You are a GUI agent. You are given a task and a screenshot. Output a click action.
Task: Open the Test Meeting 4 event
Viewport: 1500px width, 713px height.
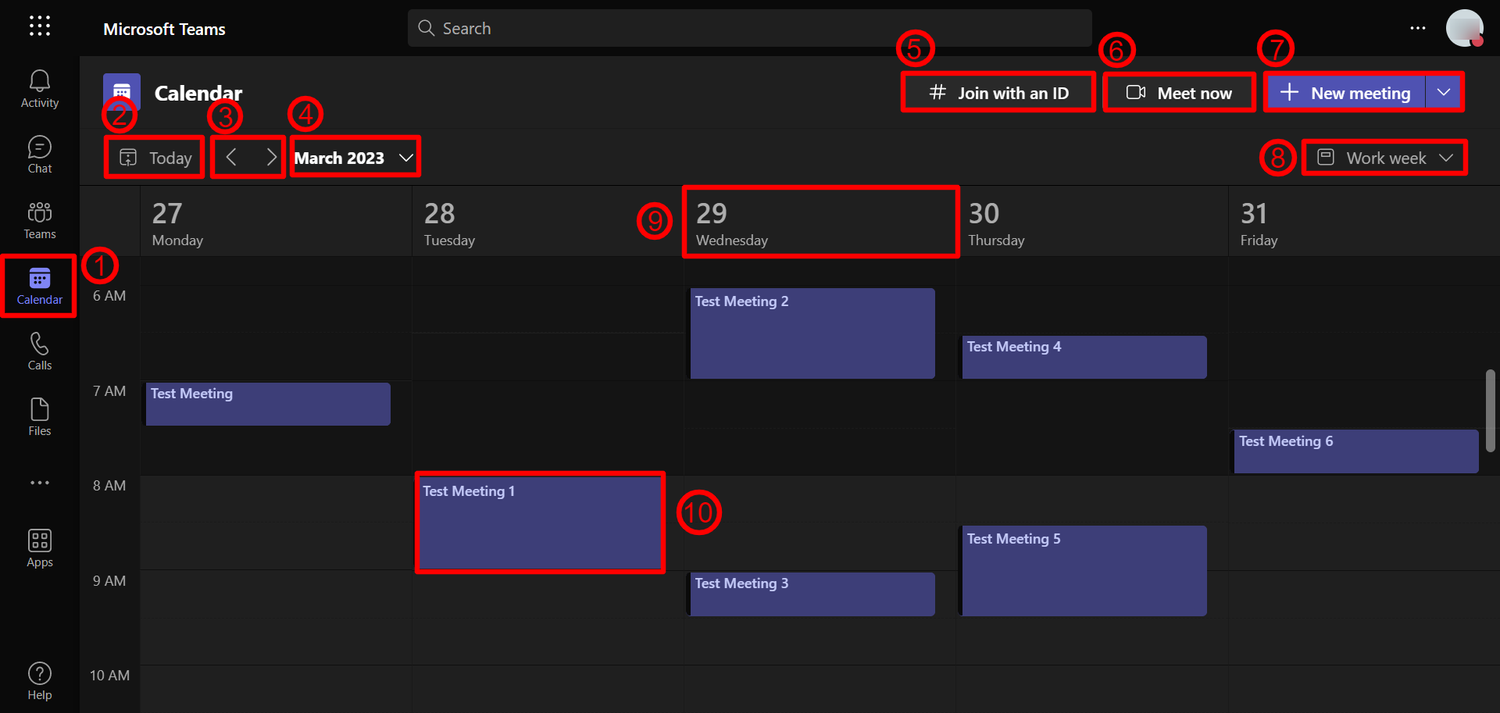coord(1084,357)
